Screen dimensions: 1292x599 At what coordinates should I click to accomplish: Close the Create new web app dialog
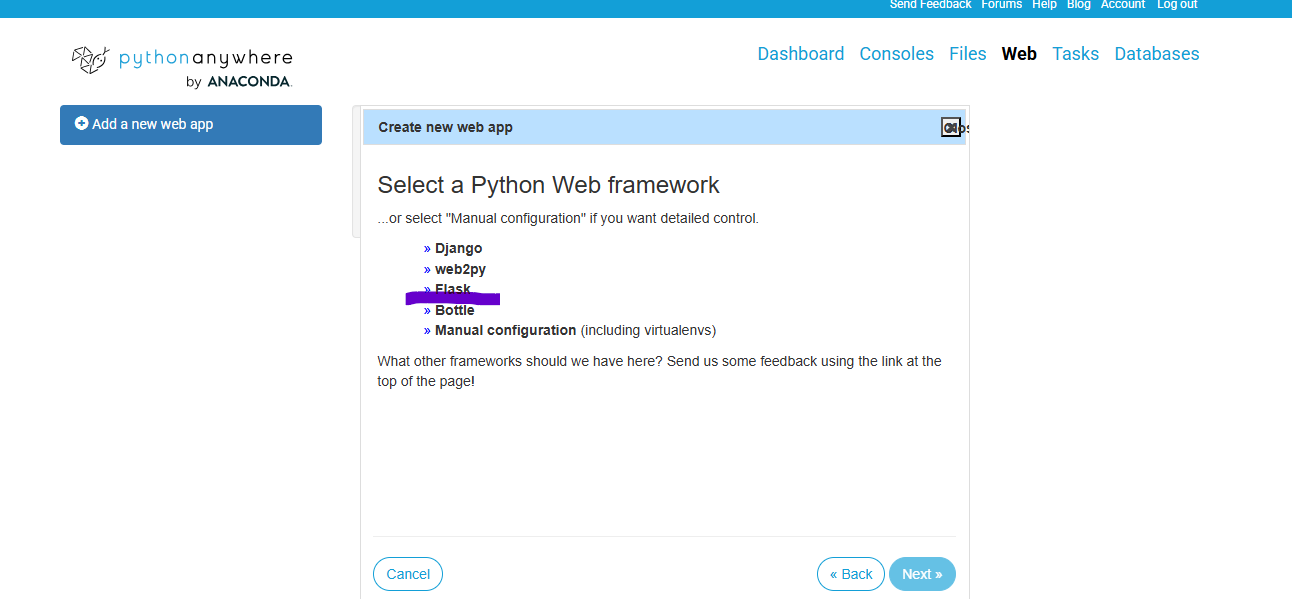(951, 127)
